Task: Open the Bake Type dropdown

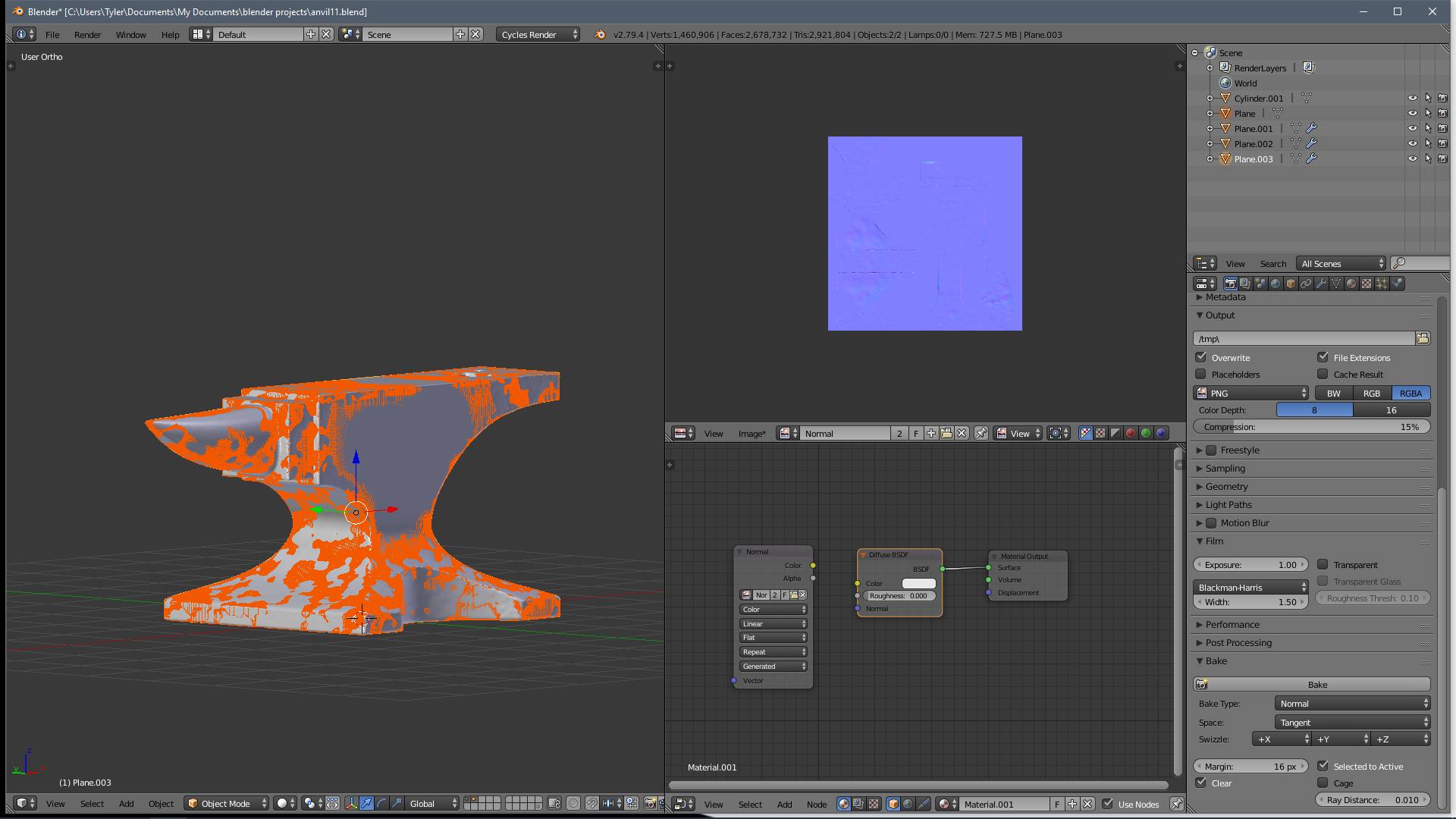Action: click(x=1353, y=704)
